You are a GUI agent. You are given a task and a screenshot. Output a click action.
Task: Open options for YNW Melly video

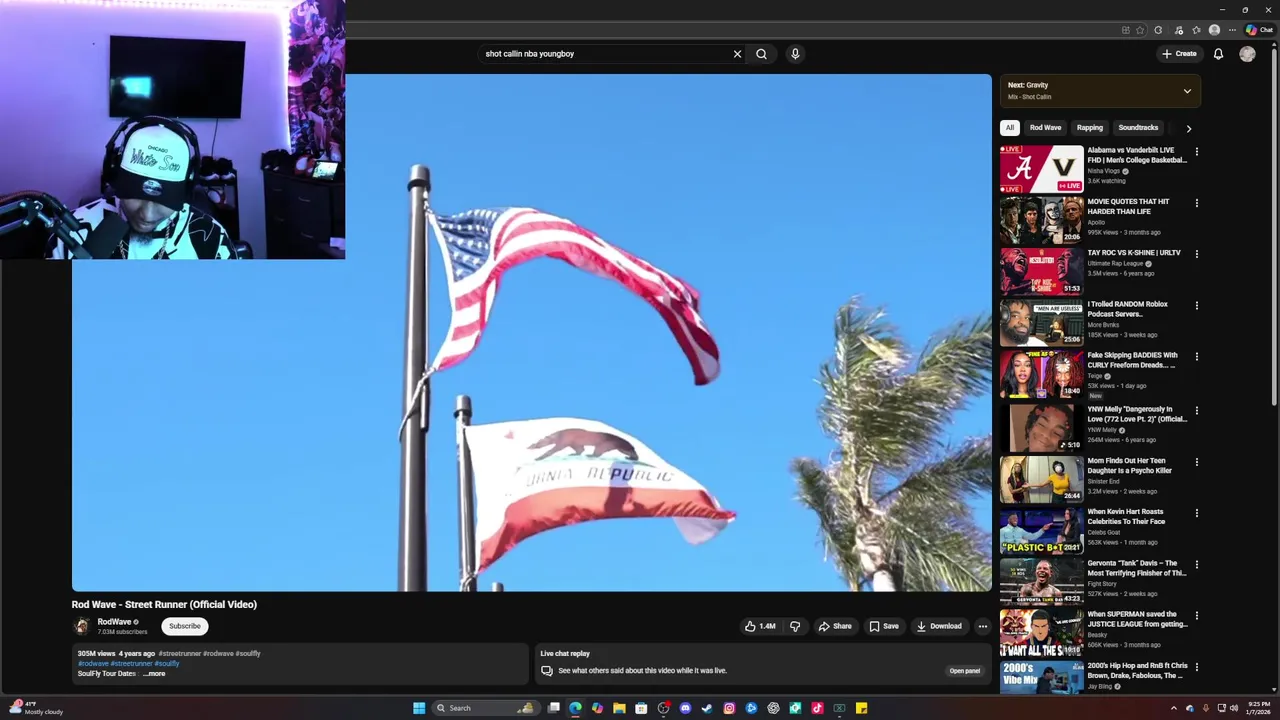click(x=1196, y=410)
